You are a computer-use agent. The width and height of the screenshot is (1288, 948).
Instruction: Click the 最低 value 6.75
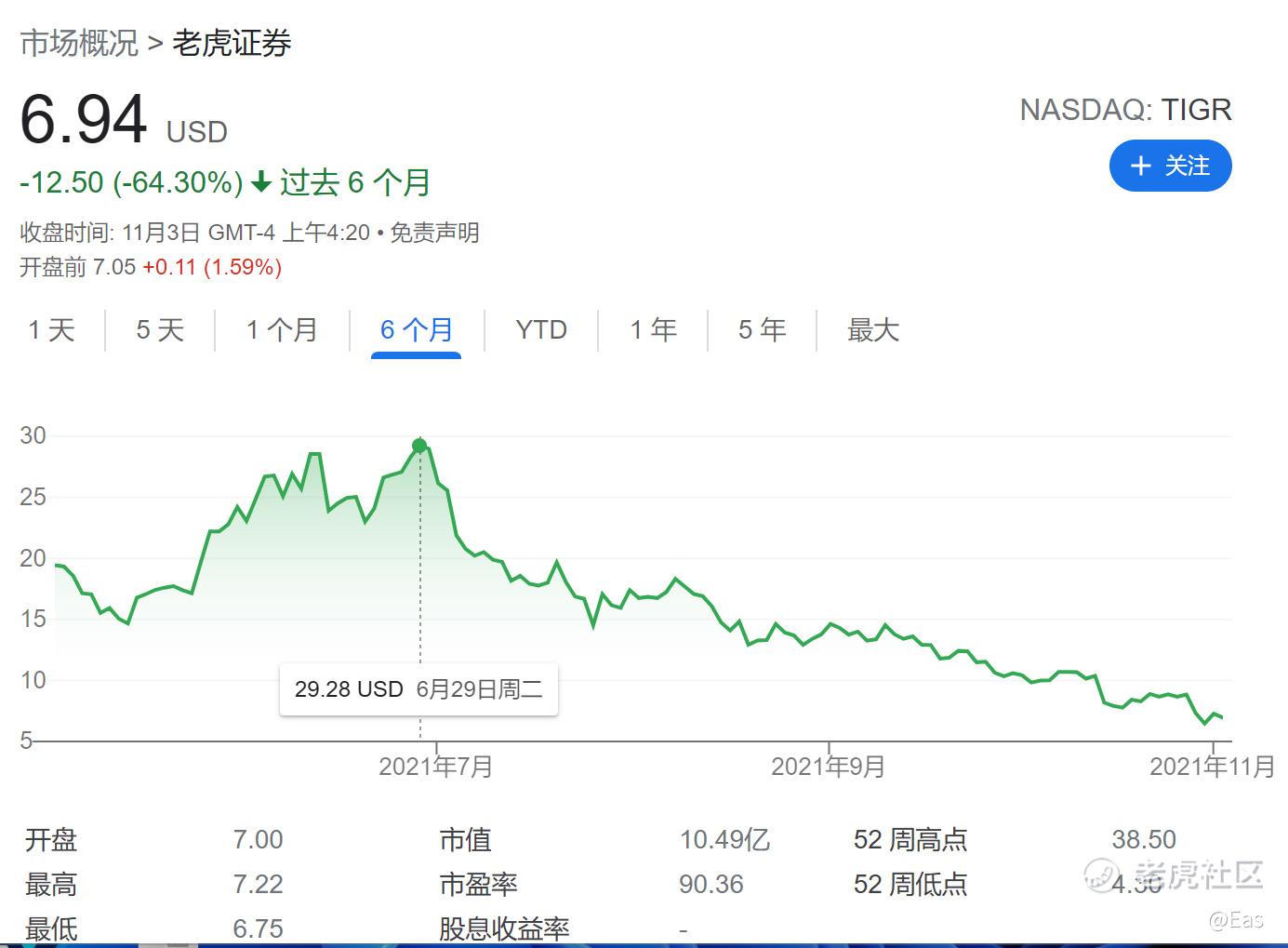(258, 928)
